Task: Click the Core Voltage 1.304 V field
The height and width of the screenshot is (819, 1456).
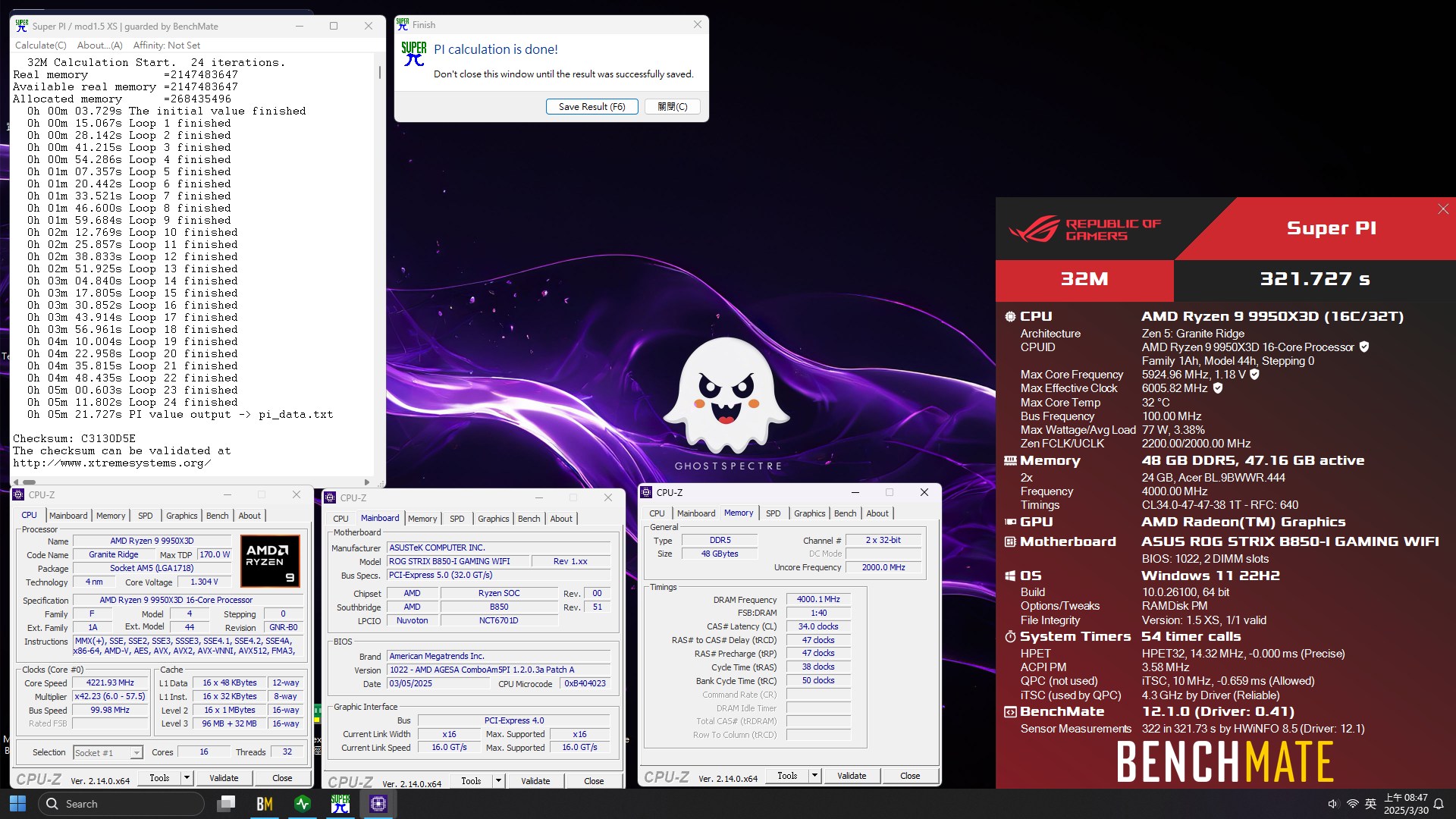Action: (204, 582)
